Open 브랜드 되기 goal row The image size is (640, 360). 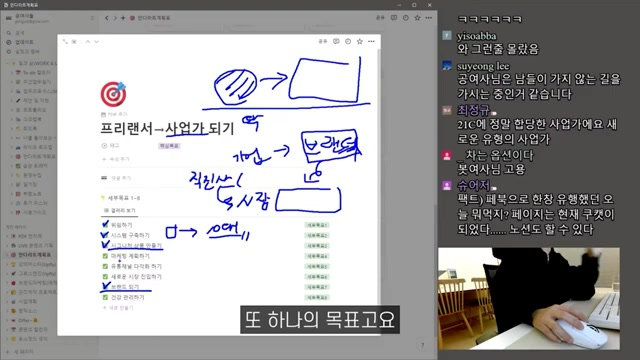(125, 287)
